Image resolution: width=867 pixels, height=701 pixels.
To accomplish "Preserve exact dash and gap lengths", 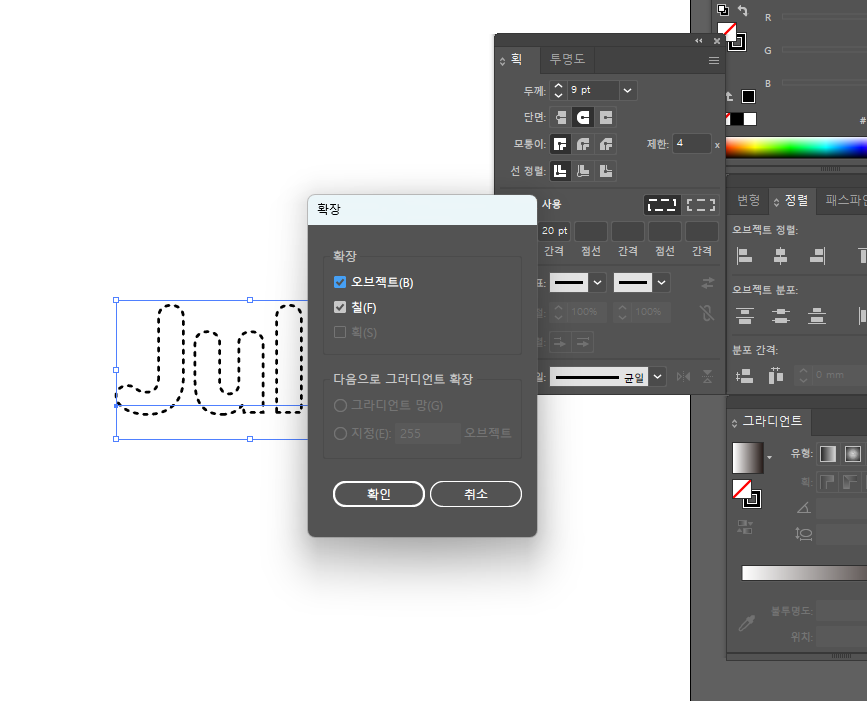I will click(662, 205).
